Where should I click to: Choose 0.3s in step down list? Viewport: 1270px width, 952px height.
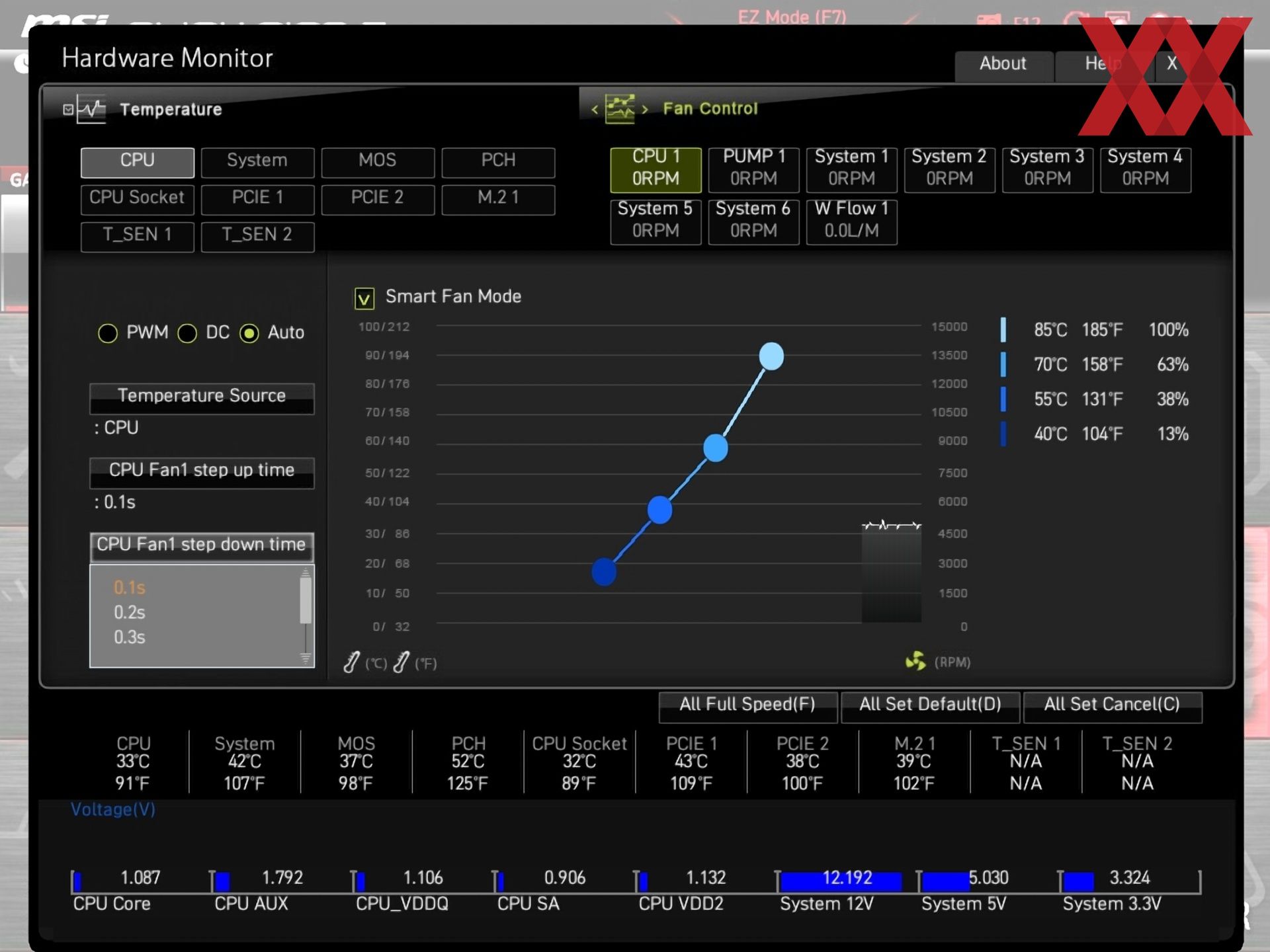130,637
